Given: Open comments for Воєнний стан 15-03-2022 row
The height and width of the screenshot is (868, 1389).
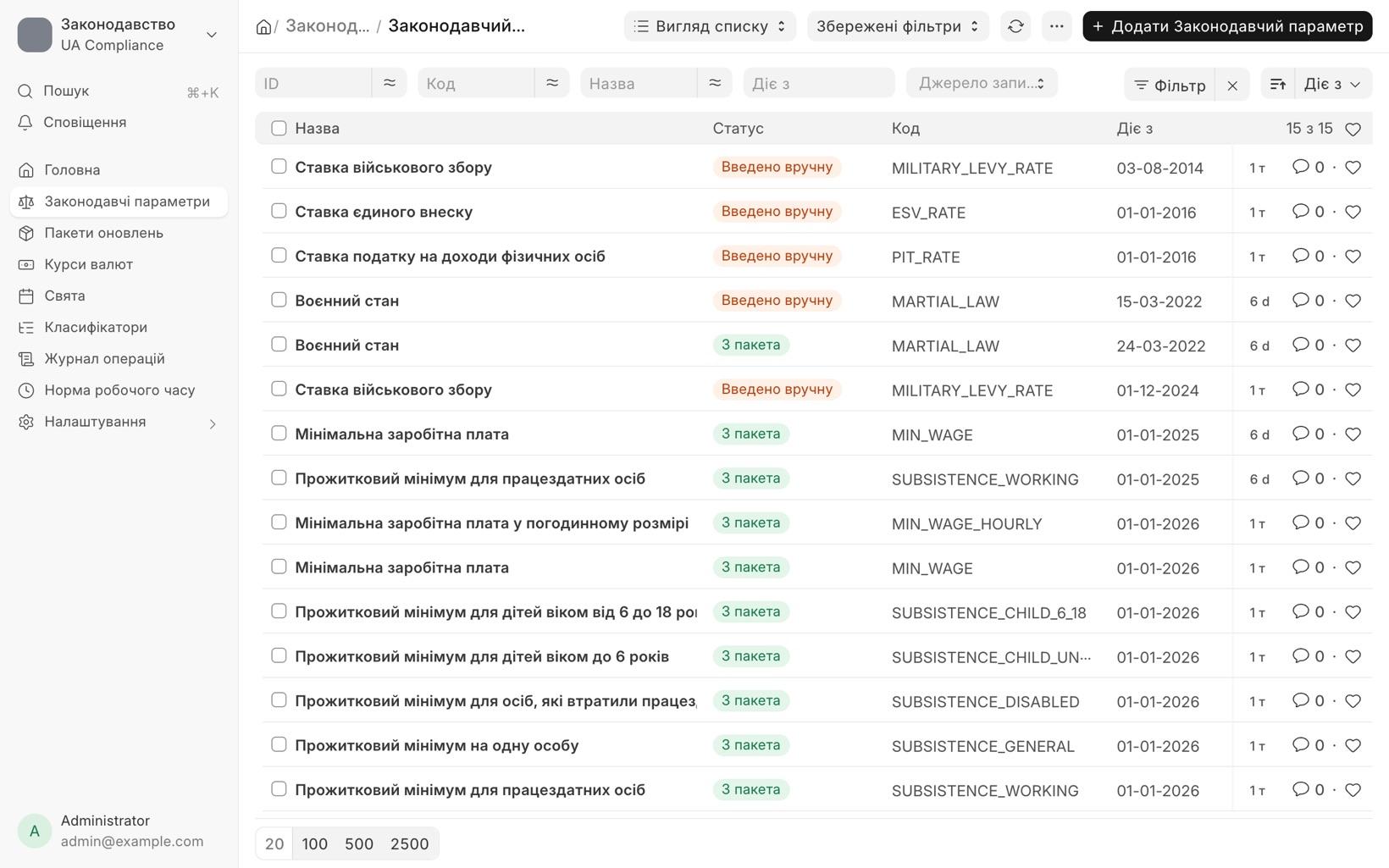Looking at the screenshot, I should 1308,301.
